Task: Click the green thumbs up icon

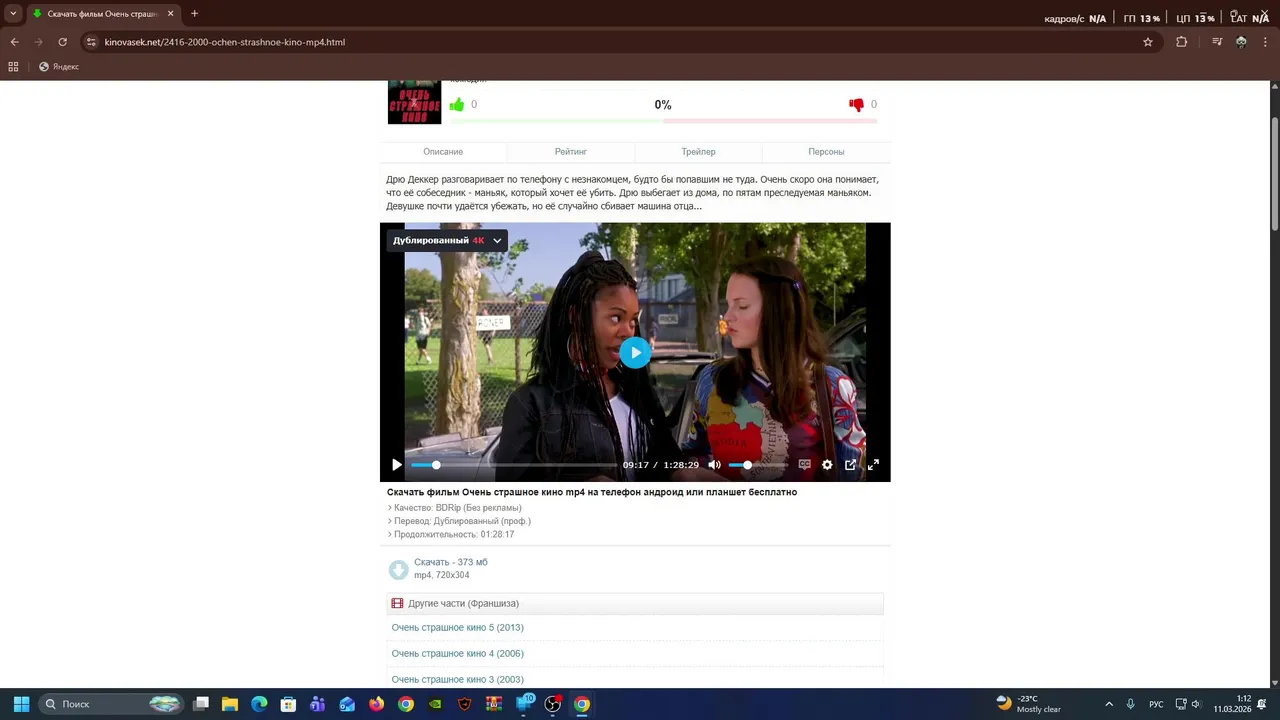Action: click(457, 104)
